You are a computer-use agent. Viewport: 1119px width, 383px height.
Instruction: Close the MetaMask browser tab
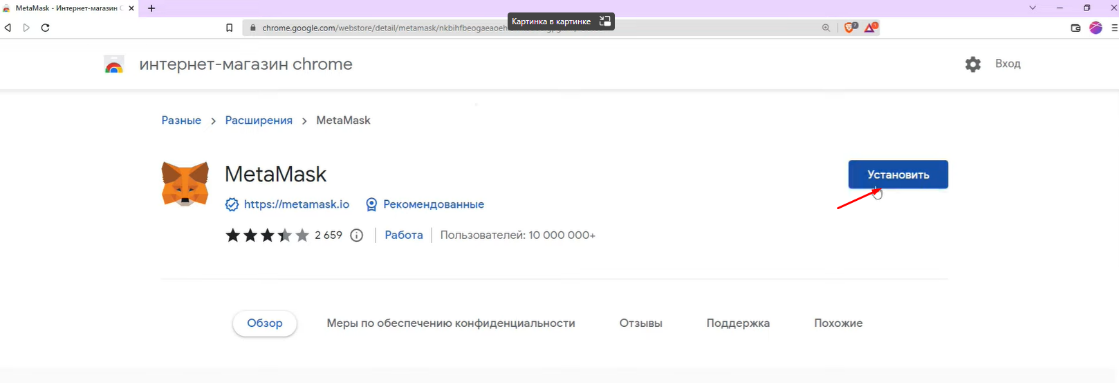pyautogui.click(x=131, y=8)
